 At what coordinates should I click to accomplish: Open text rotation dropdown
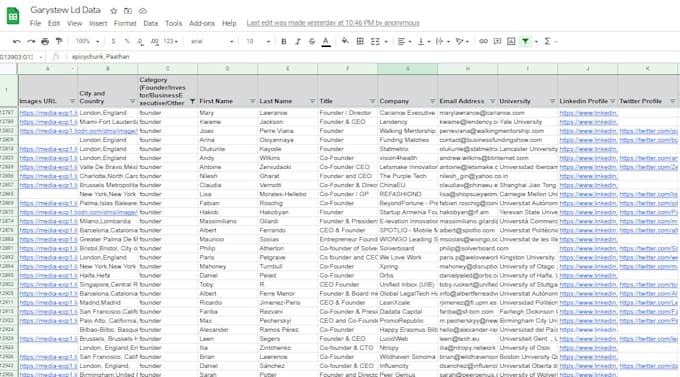[x=462, y=41]
